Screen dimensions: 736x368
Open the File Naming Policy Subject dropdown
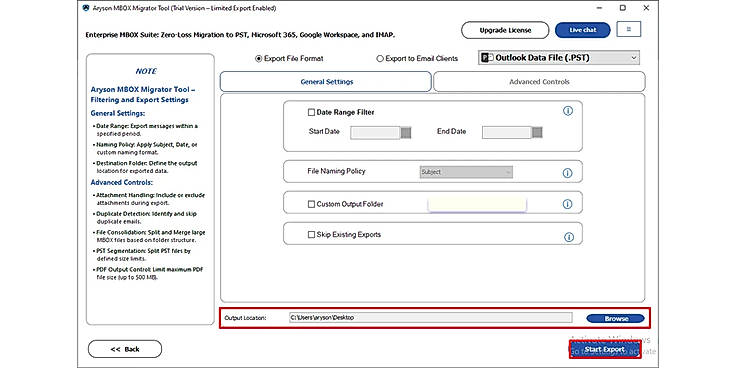coord(466,172)
